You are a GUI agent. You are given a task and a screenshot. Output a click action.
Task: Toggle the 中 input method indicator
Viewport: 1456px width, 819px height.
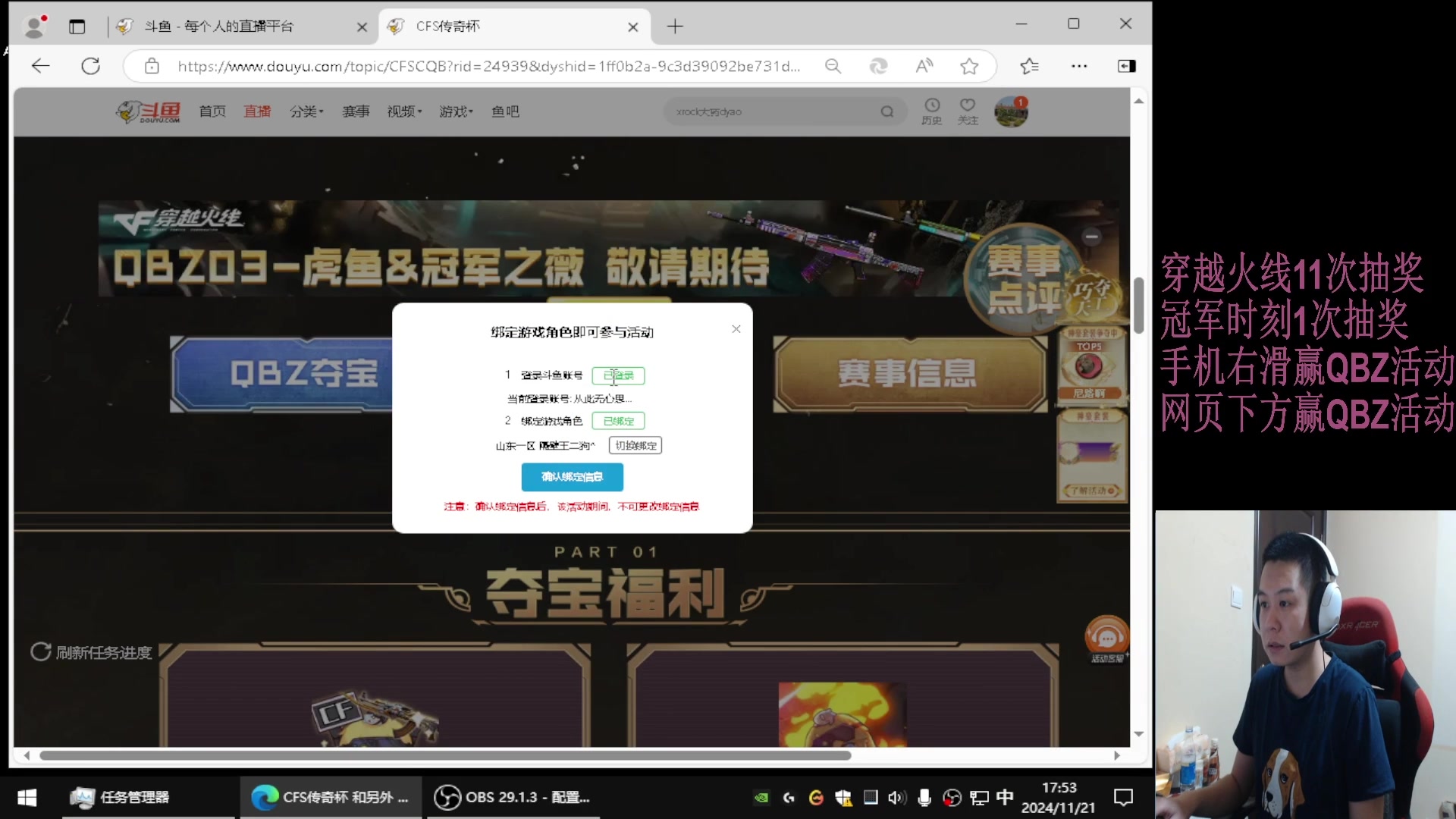tap(1005, 797)
